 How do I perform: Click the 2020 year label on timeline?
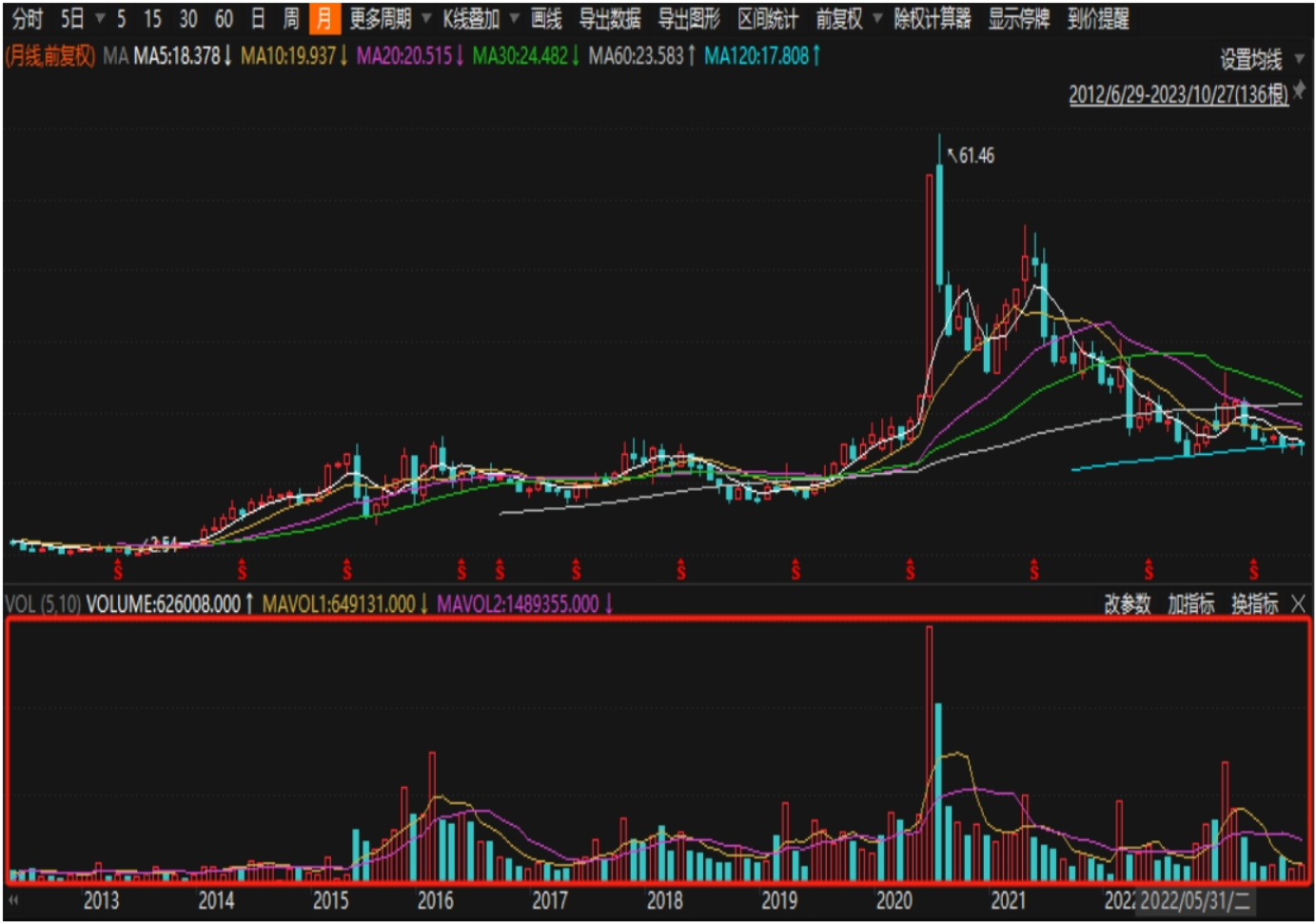pyautogui.click(x=894, y=900)
